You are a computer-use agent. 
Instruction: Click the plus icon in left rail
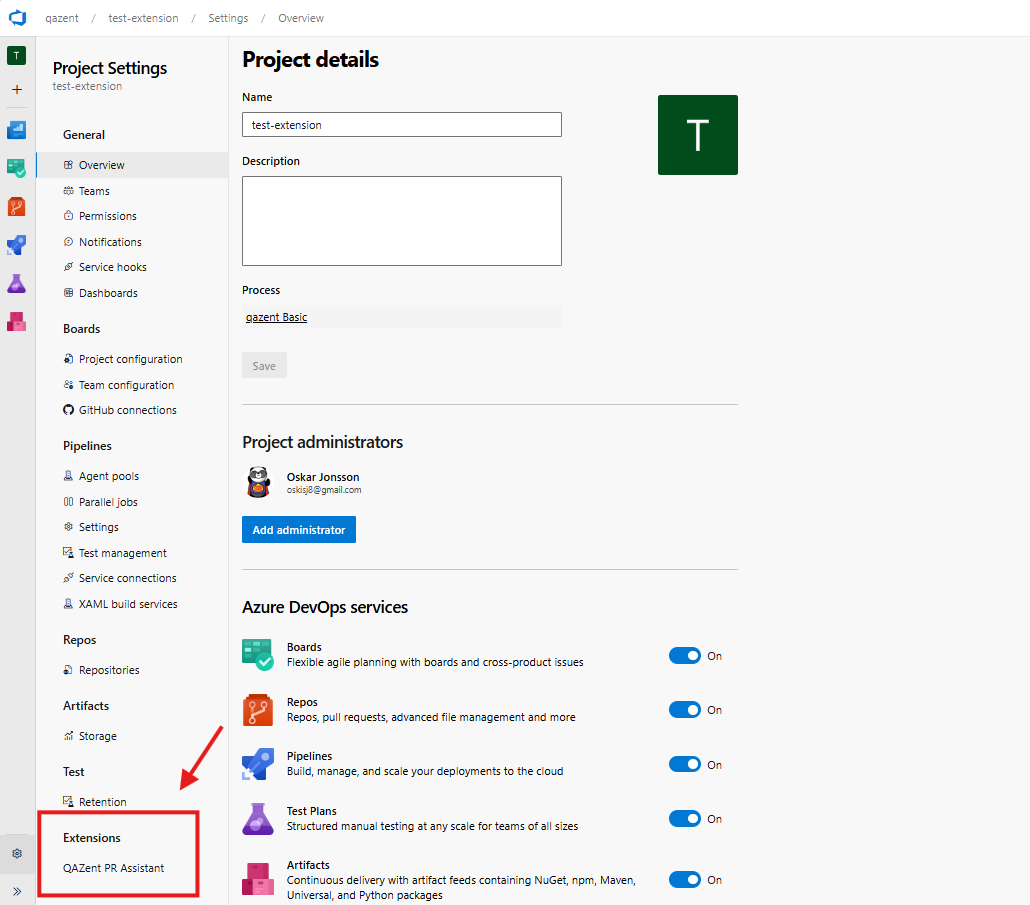pos(17,89)
